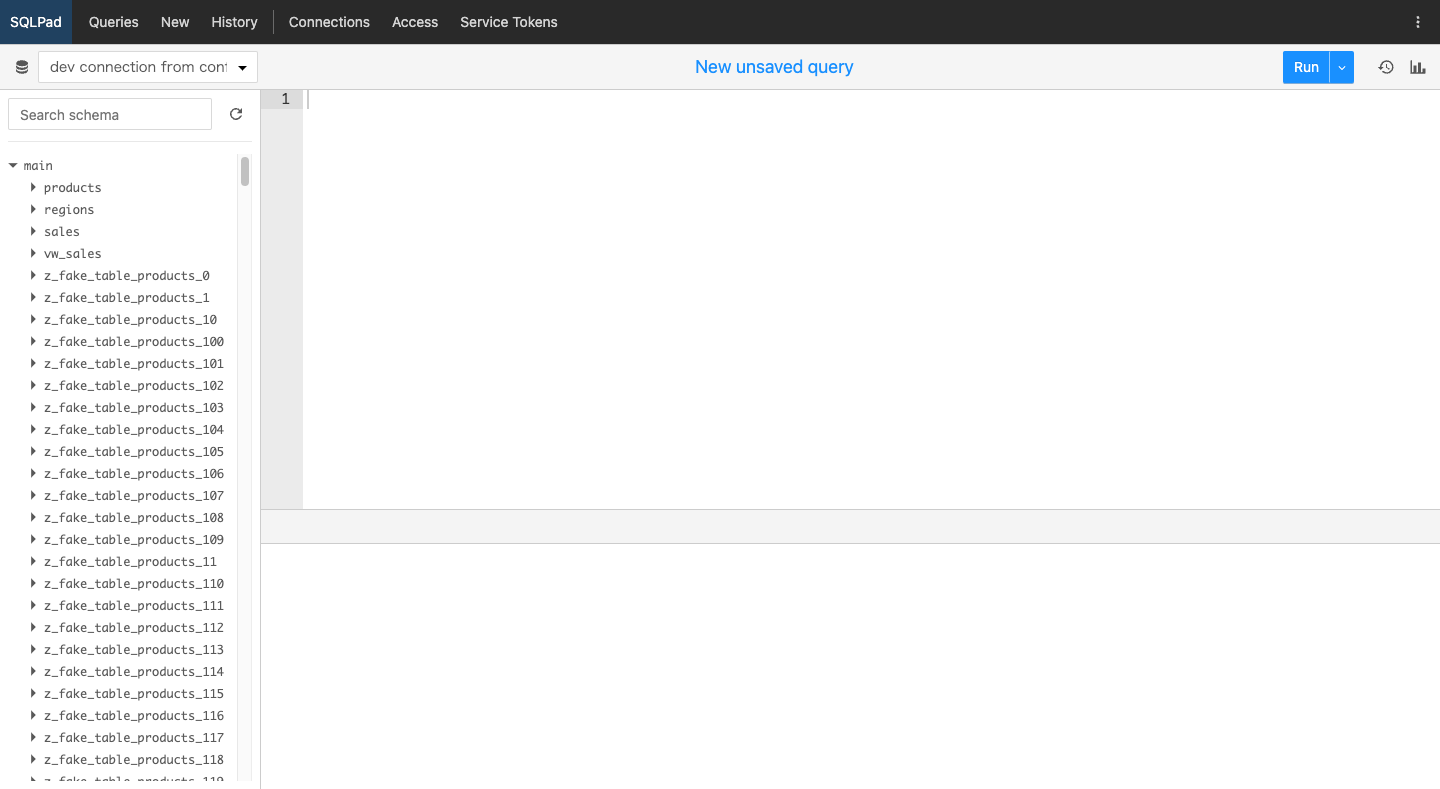Open the query history clock icon
Screen dimensions: 1440x789
1386,67
